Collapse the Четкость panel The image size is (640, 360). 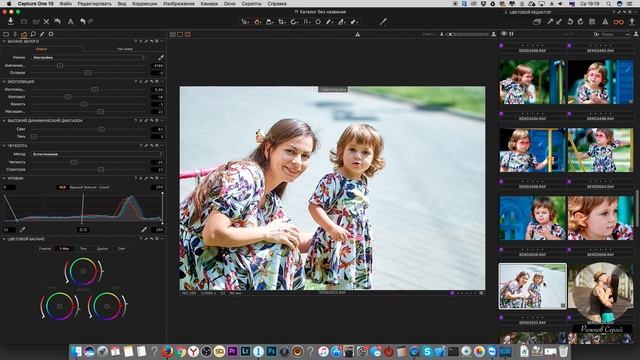click(x=4, y=146)
